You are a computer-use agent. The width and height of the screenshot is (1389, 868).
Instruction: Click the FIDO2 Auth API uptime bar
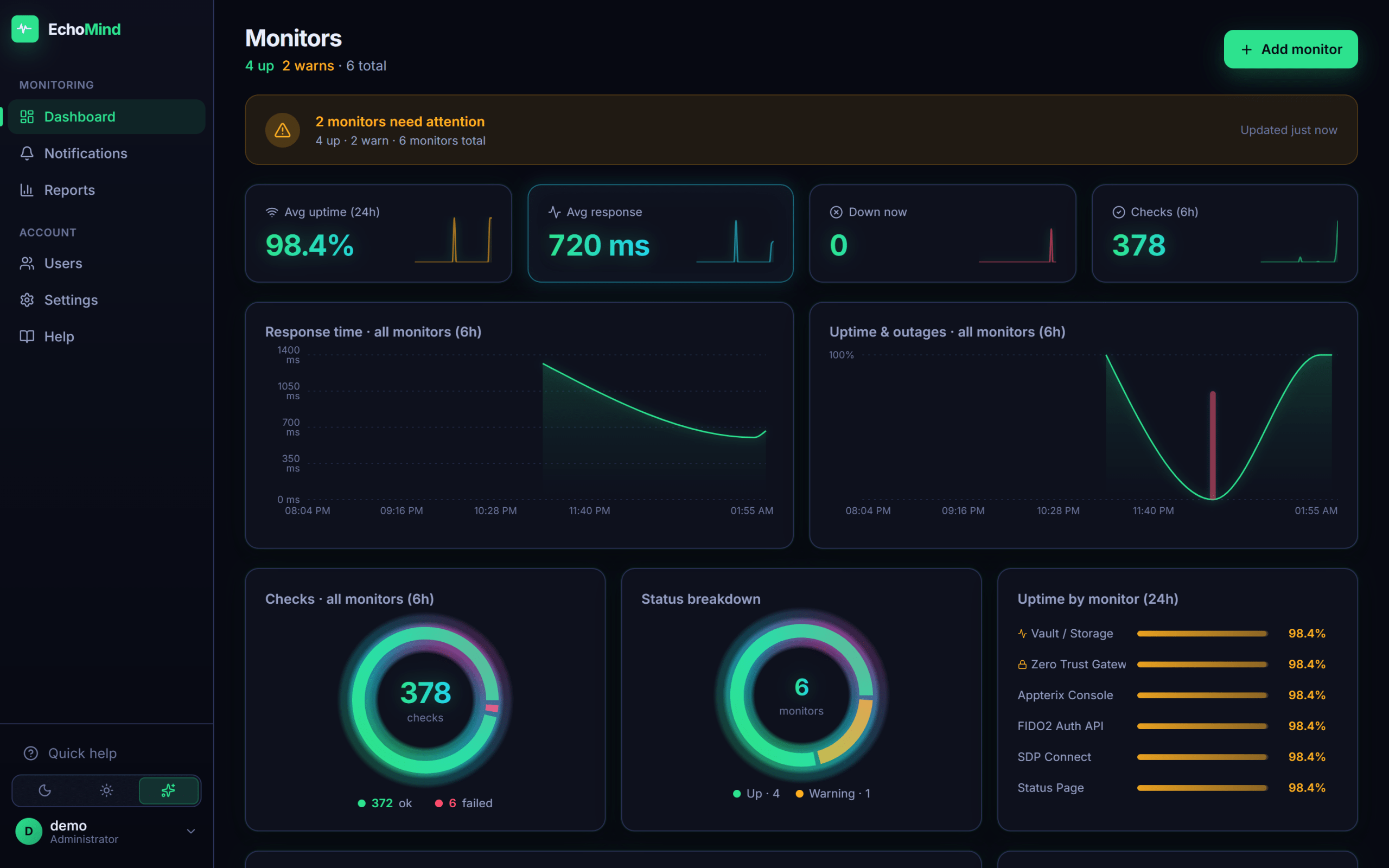click(x=1202, y=726)
